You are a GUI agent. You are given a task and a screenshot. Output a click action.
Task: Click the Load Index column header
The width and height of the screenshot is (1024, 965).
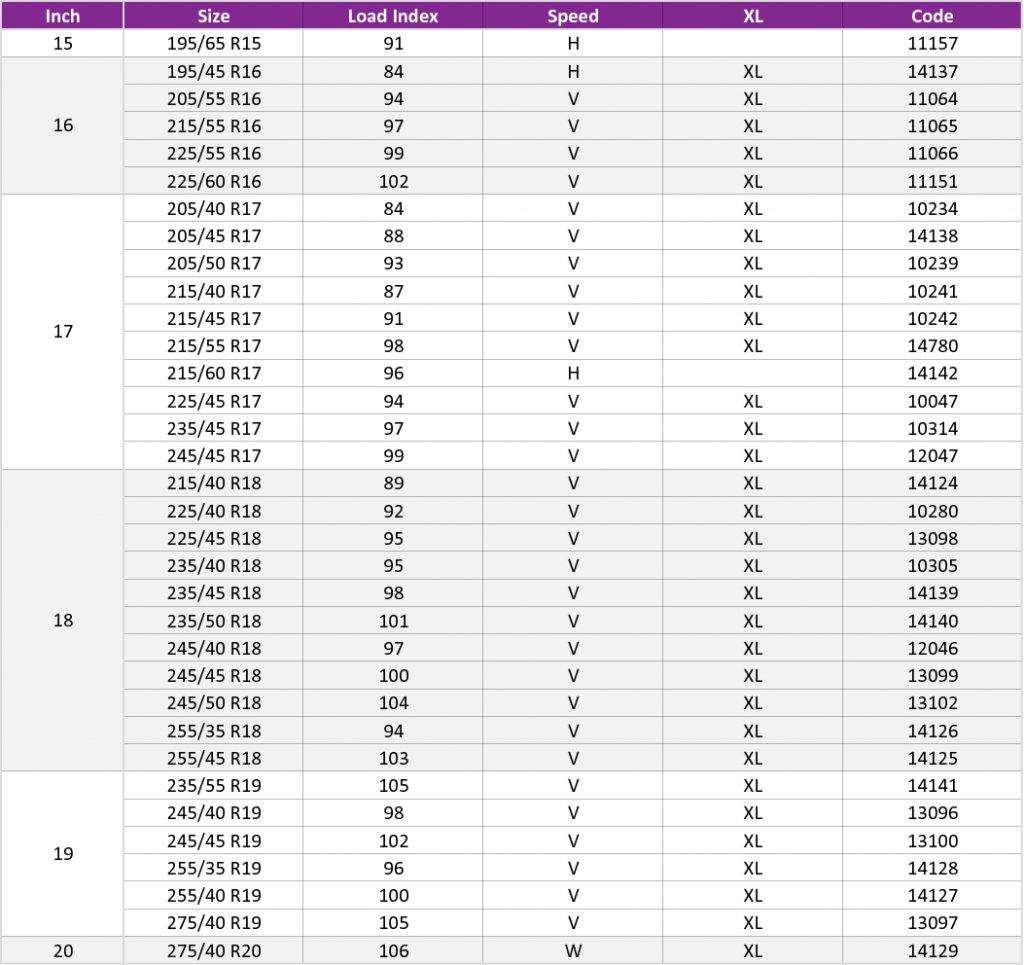[x=393, y=16]
